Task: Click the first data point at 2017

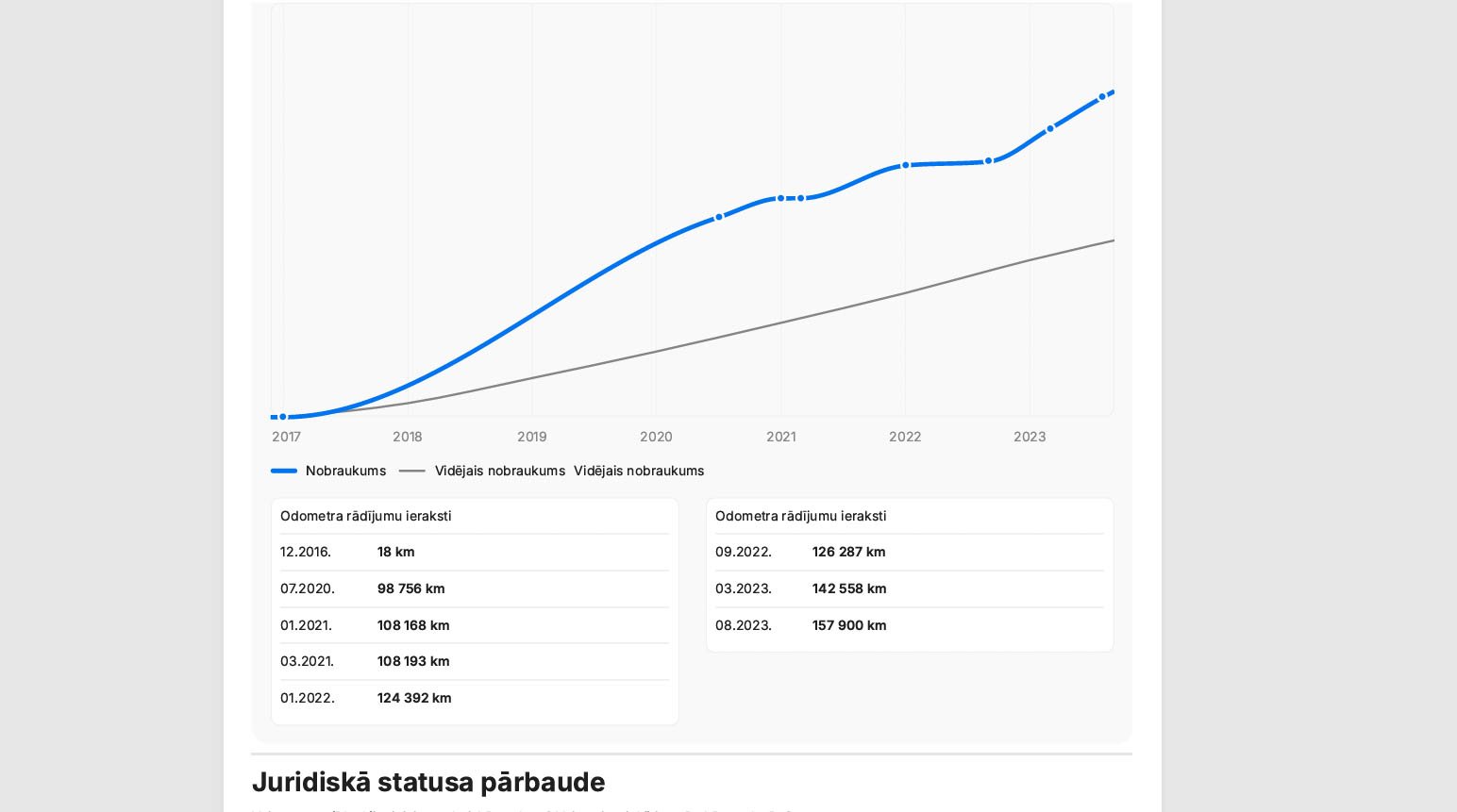Action: click(x=282, y=417)
